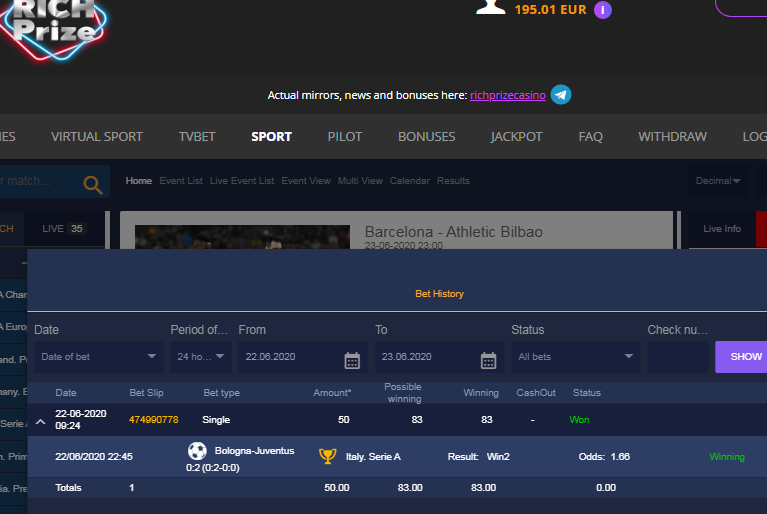
Task: Open the FAQ menu item
Action: tap(590, 136)
